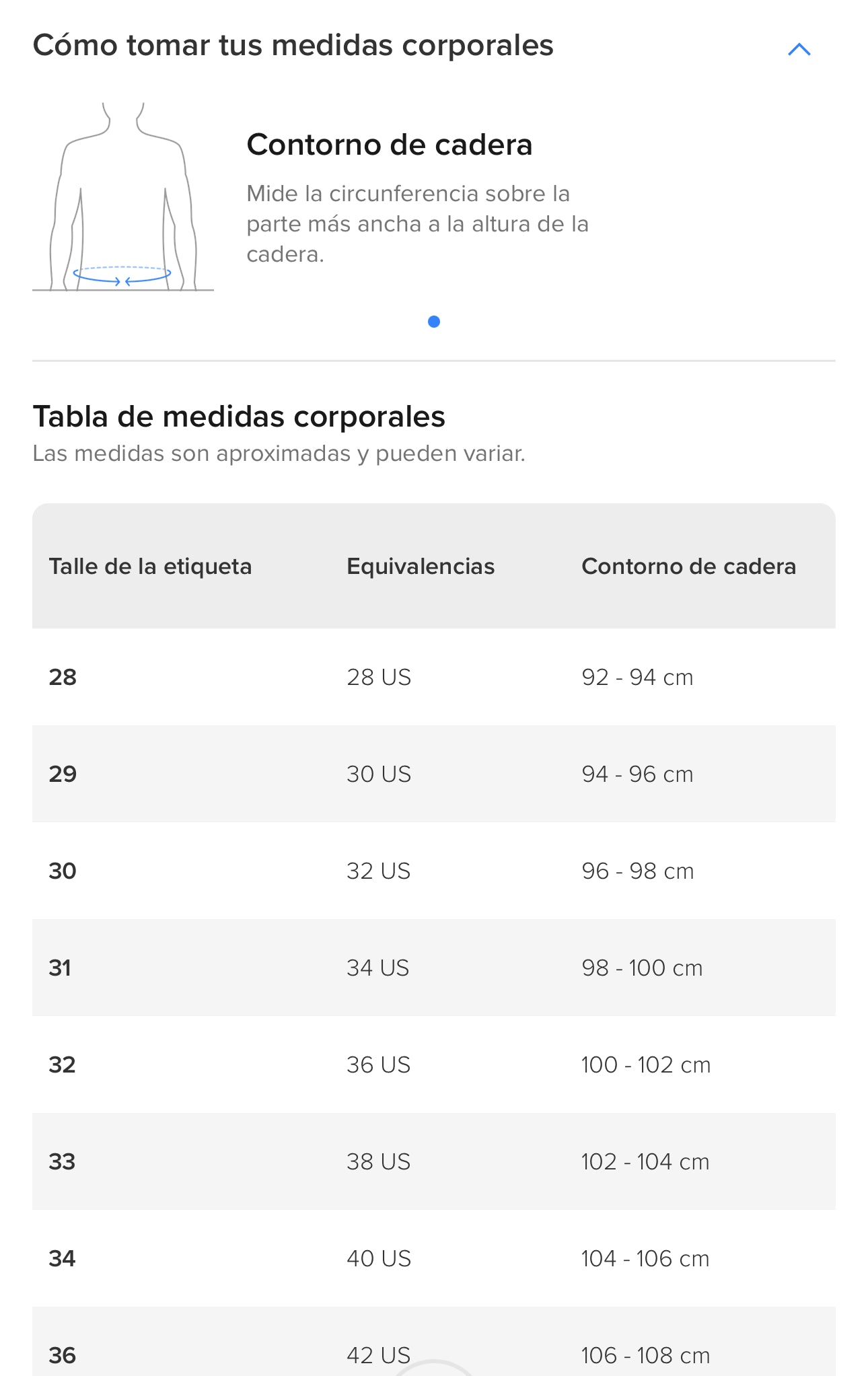The height and width of the screenshot is (1376, 868).
Task: Click the '92 - 94 cm' hip measurement
Action: (x=637, y=677)
